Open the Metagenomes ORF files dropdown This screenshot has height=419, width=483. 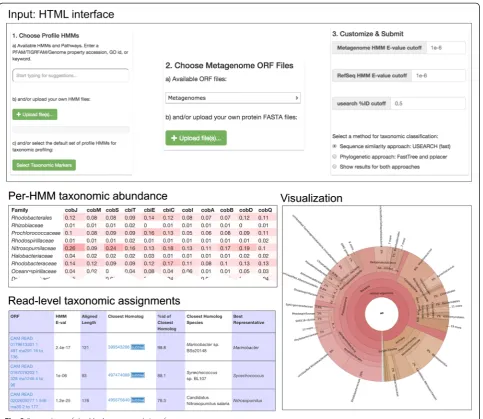tap(233, 98)
